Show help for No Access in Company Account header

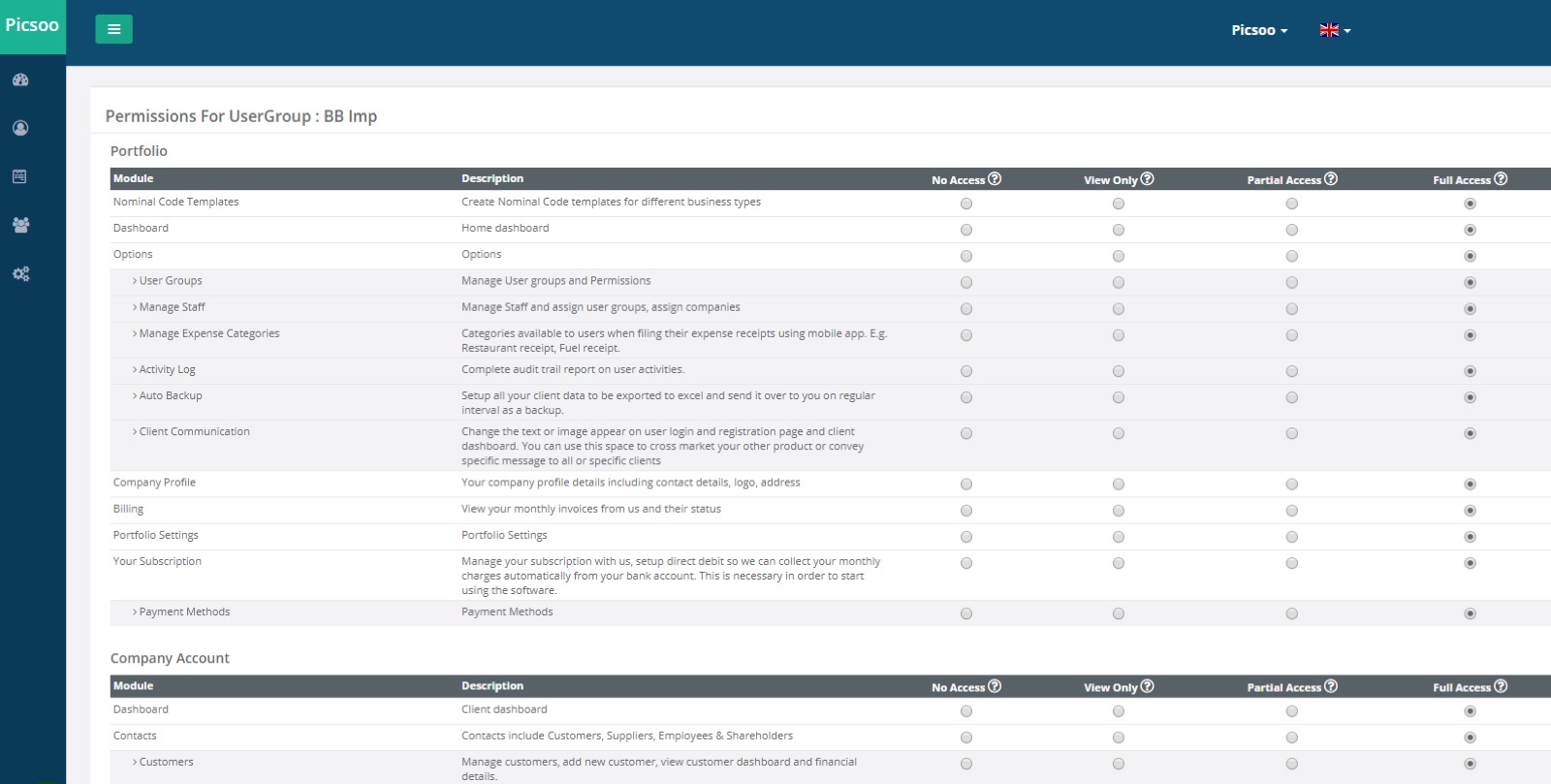point(995,686)
